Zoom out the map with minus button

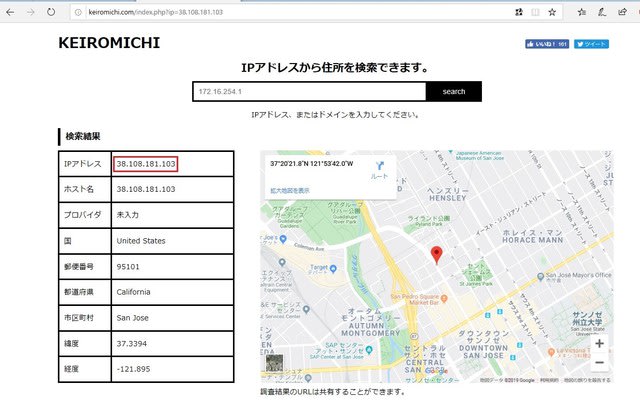pos(599,362)
